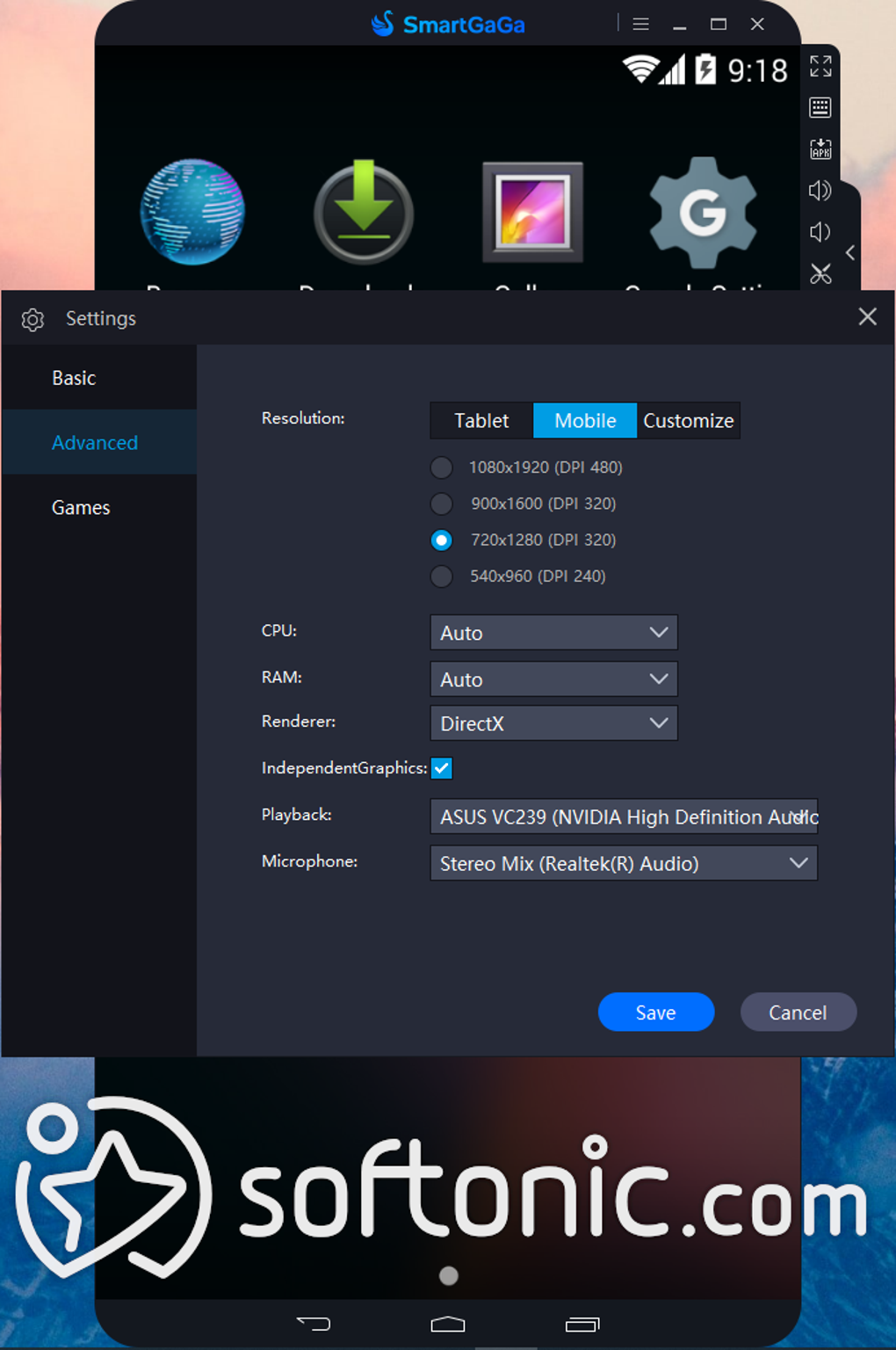Click the Wi-Fi status icon
This screenshot has height=1350, width=896.
[x=640, y=69]
